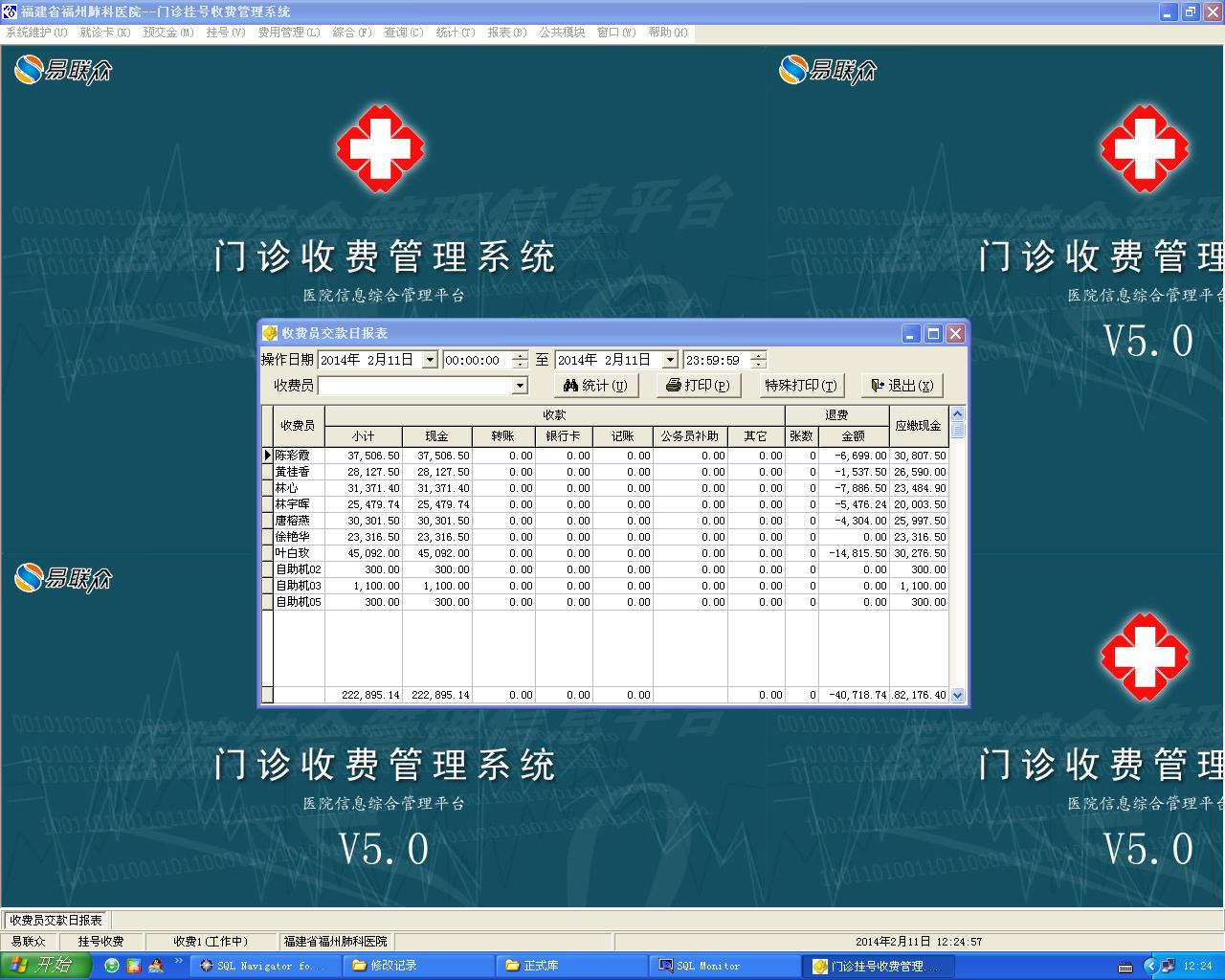Click the keyboard language bar tray icon
Image resolution: width=1225 pixels, height=980 pixels.
click(1125, 968)
